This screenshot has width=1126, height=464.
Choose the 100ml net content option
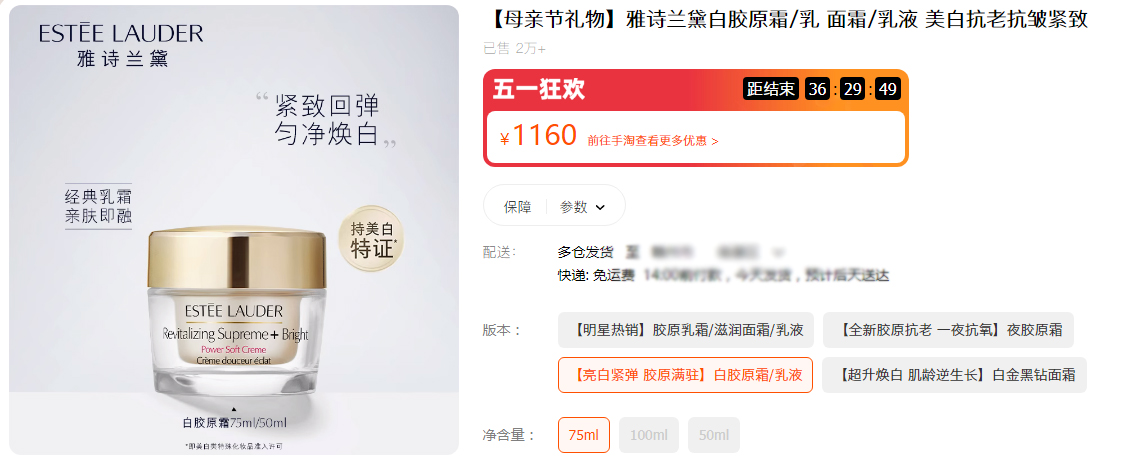(x=648, y=435)
